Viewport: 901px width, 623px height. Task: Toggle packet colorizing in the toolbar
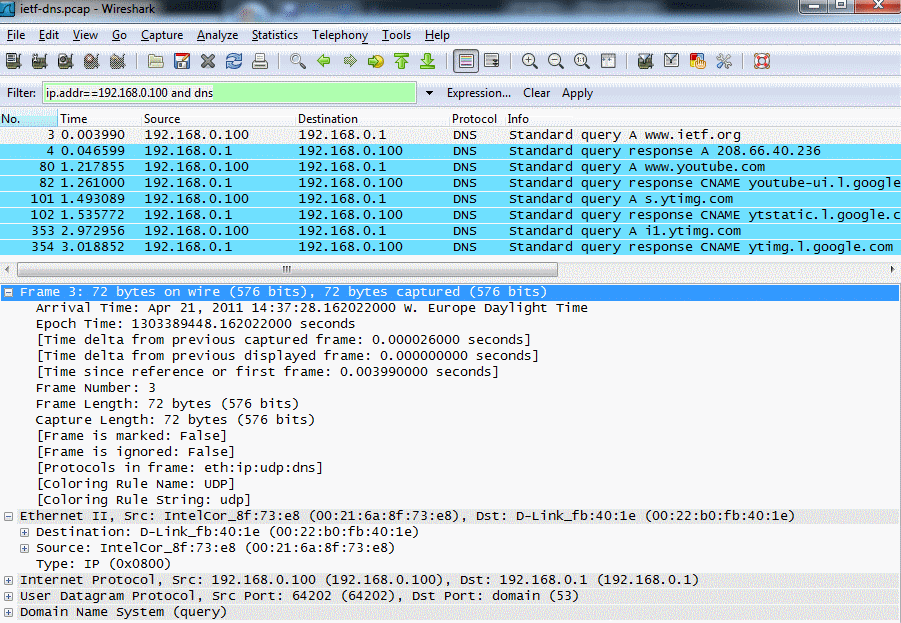coord(465,61)
